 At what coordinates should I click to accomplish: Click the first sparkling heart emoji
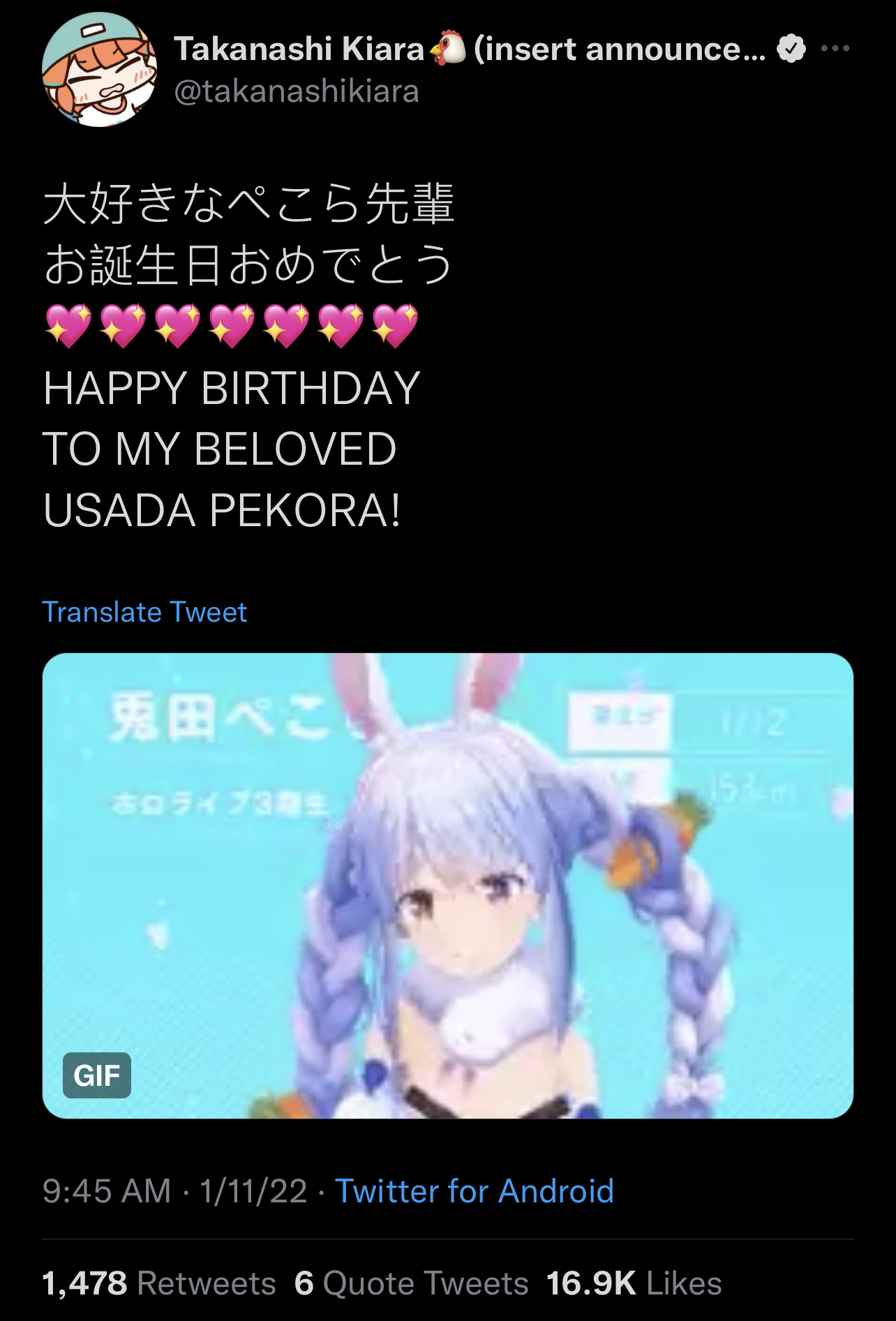[68, 326]
